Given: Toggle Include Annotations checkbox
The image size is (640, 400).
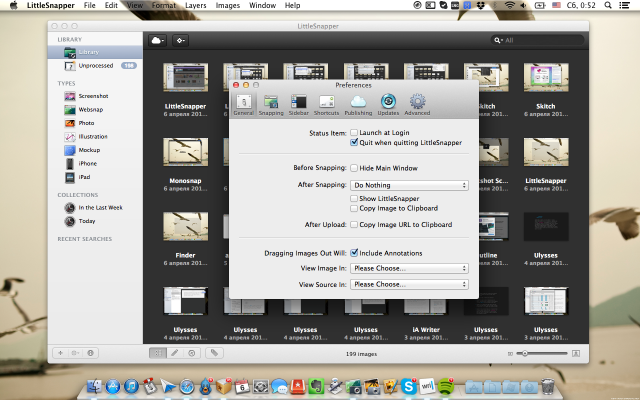Looking at the screenshot, I should 354,253.
